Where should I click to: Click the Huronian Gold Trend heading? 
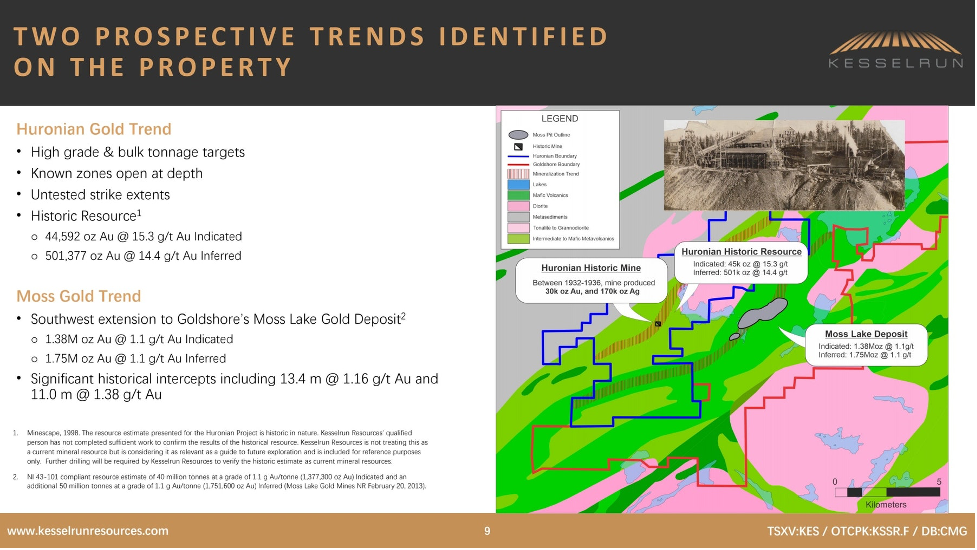(x=93, y=129)
